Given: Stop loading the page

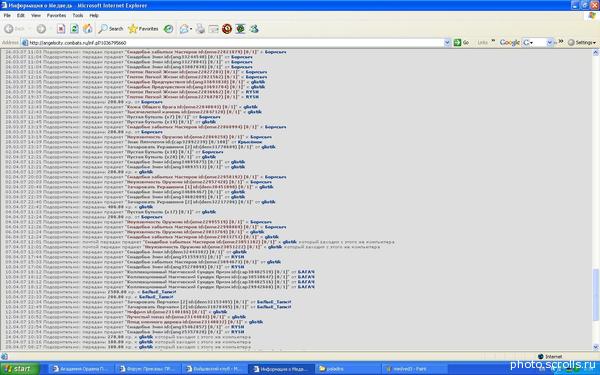Looking at the screenshot, I should click(x=61, y=29).
